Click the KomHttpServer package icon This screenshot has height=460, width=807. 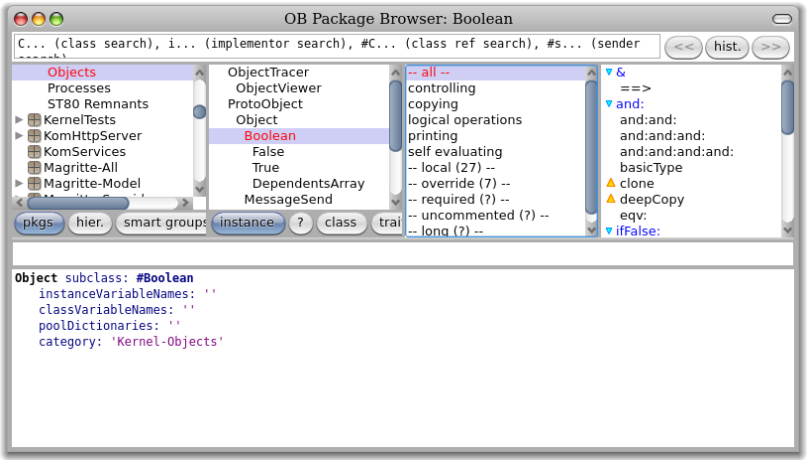click(35, 136)
